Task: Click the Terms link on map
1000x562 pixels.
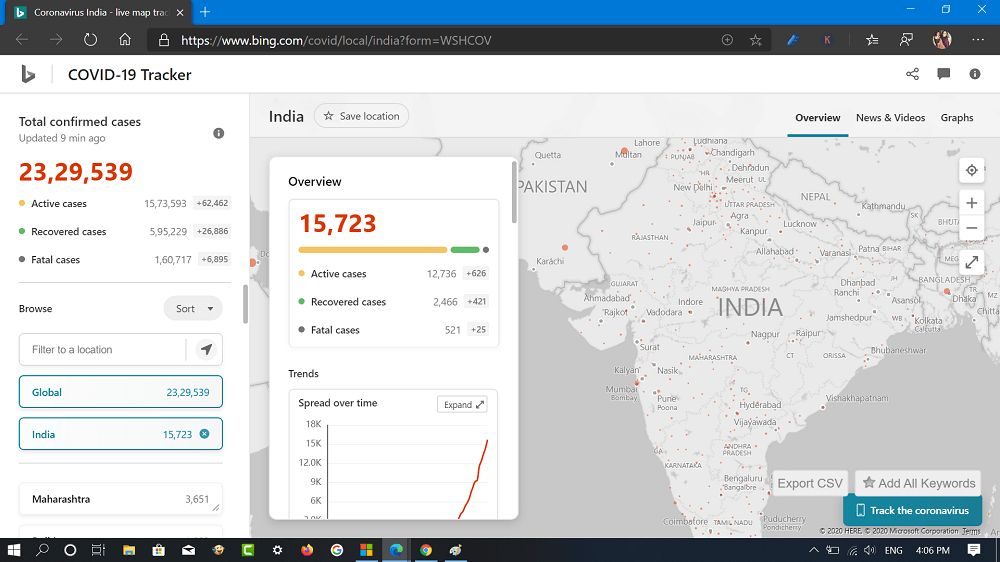Action: coord(971,531)
